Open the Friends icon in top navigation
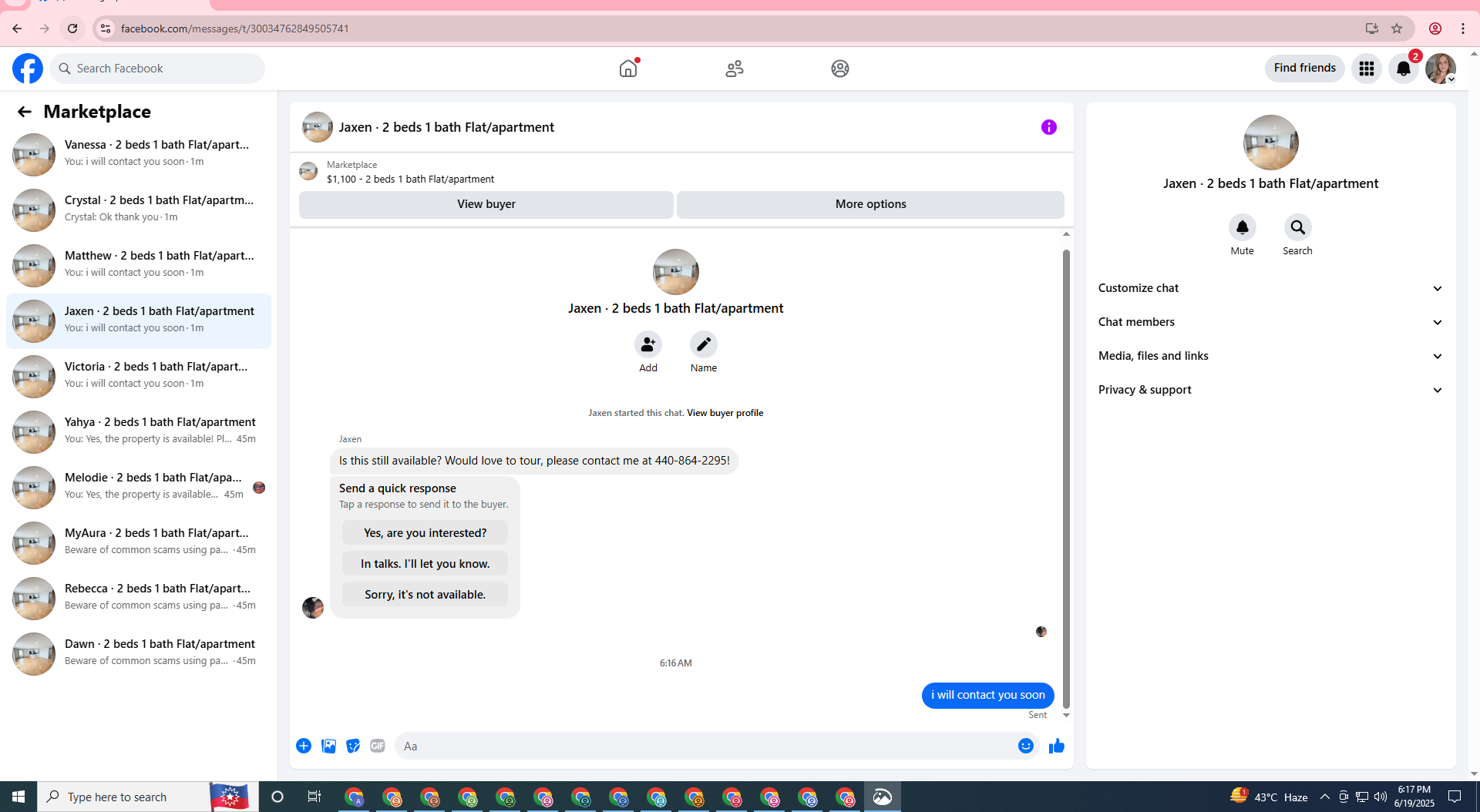1480x812 pixels. click(735, 69)
